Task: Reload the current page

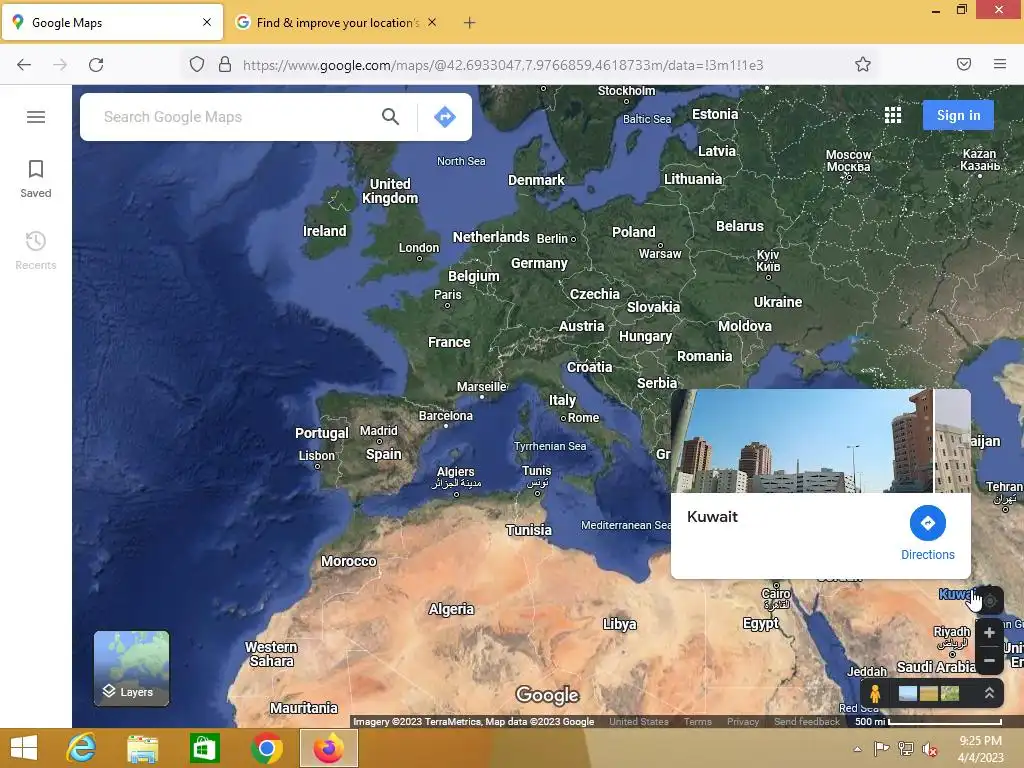Action: pyautogui.click(x=96, y=65)
